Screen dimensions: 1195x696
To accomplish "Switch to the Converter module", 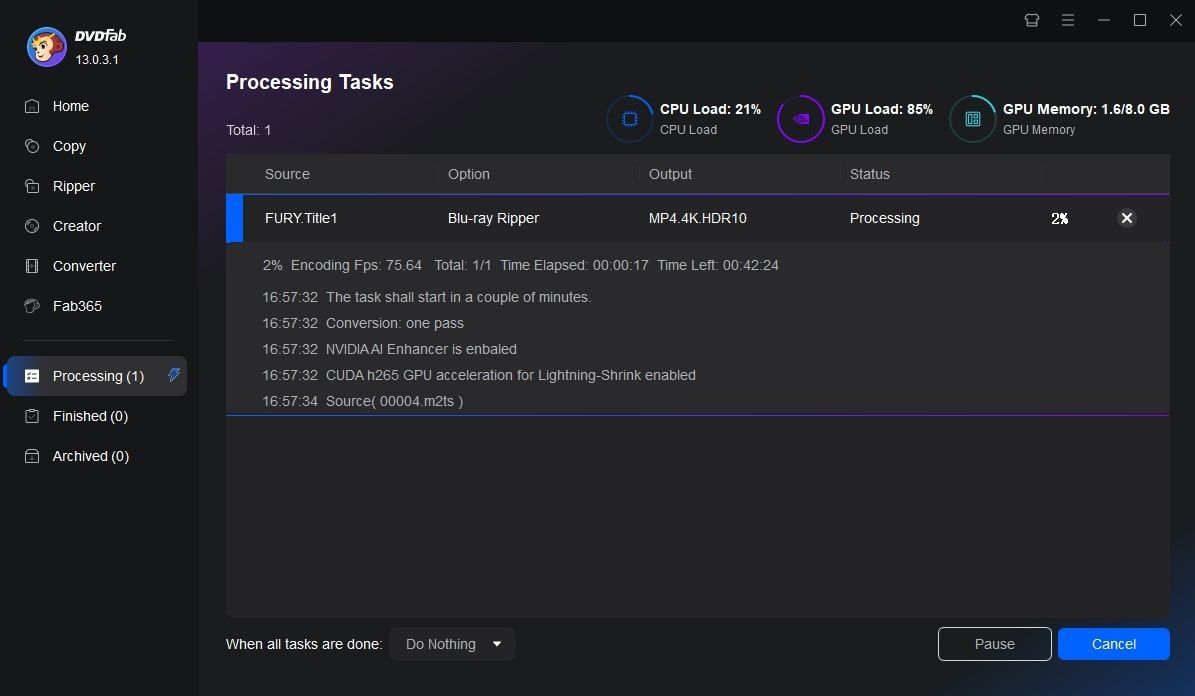I will coord(84,266).
